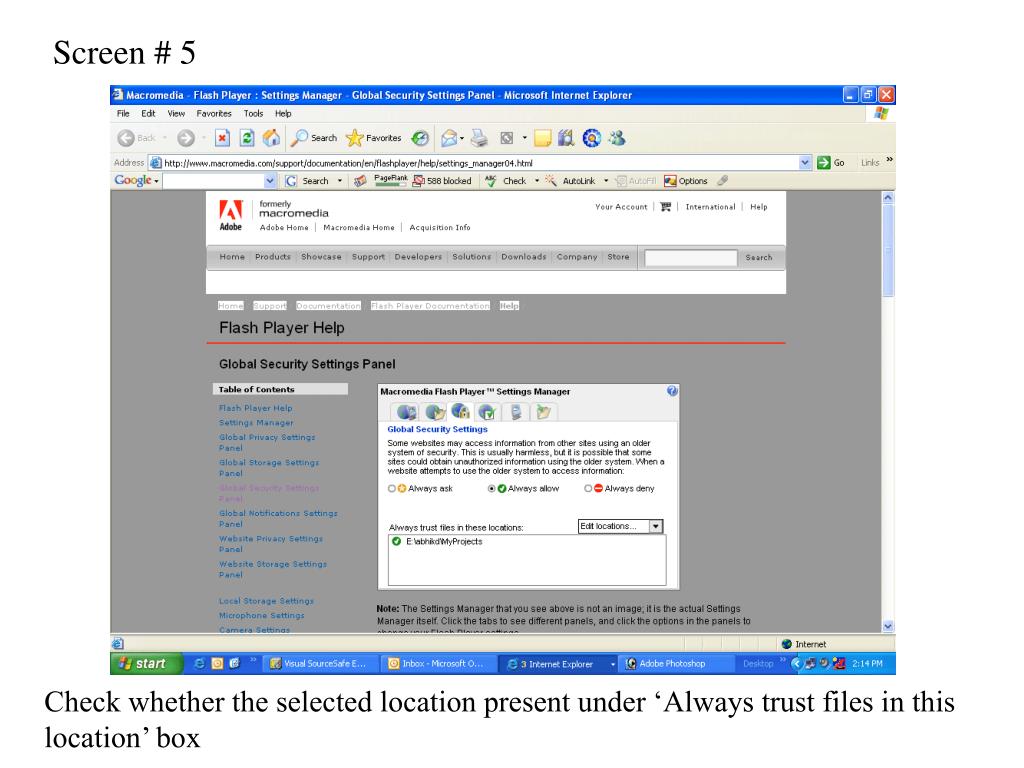The width and height of the screenshot is (1024, 768).
Task: Open the Help menu in IE
Action: pyautogui.click(x=283, y=114)
